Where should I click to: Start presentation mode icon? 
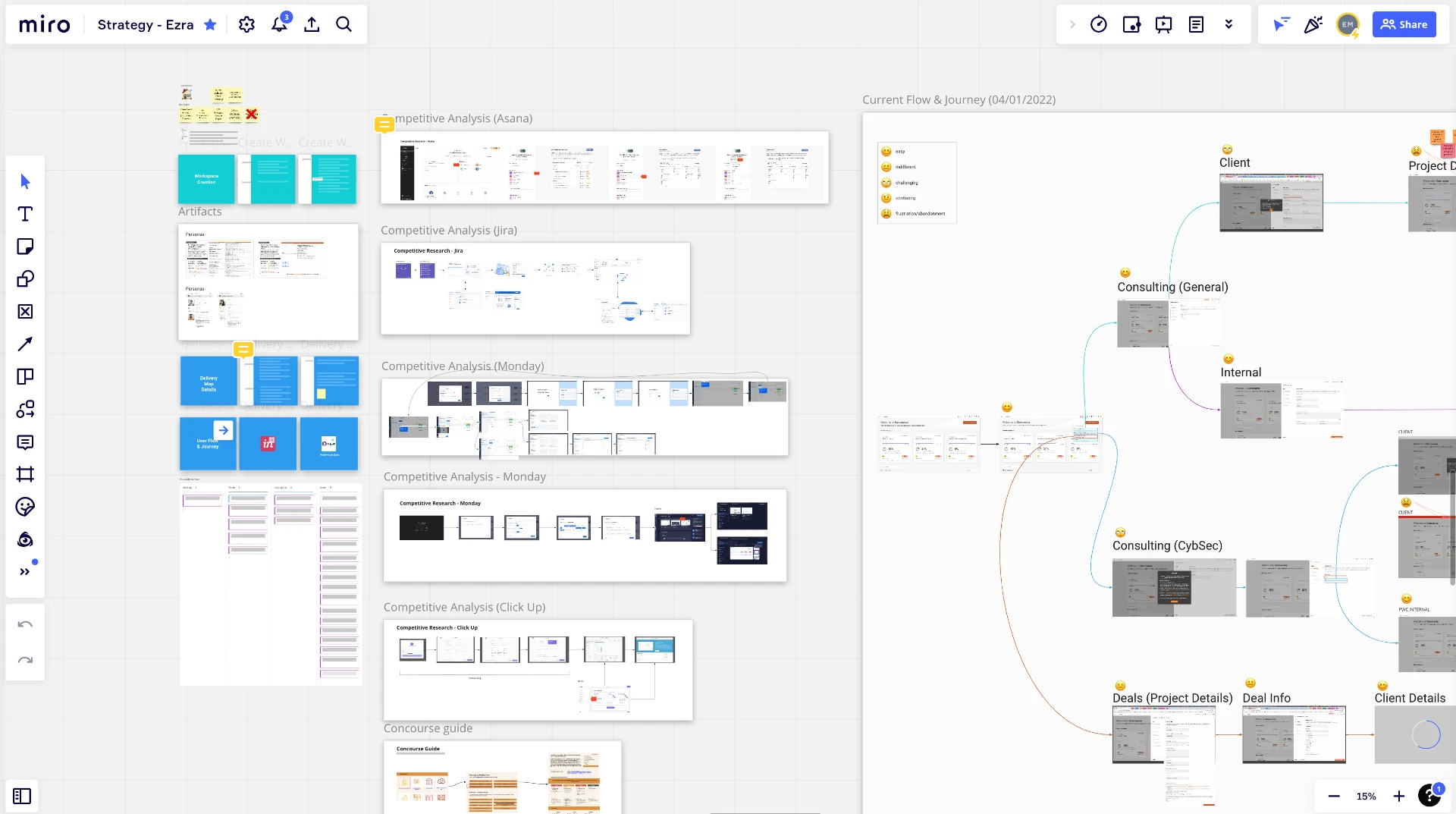click(1163, 25)
